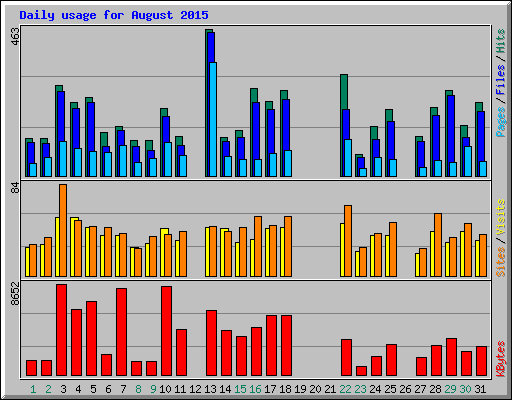Click day 31 on the x-axis
This screenshot has height=400, width=512.
coord(480,389)
